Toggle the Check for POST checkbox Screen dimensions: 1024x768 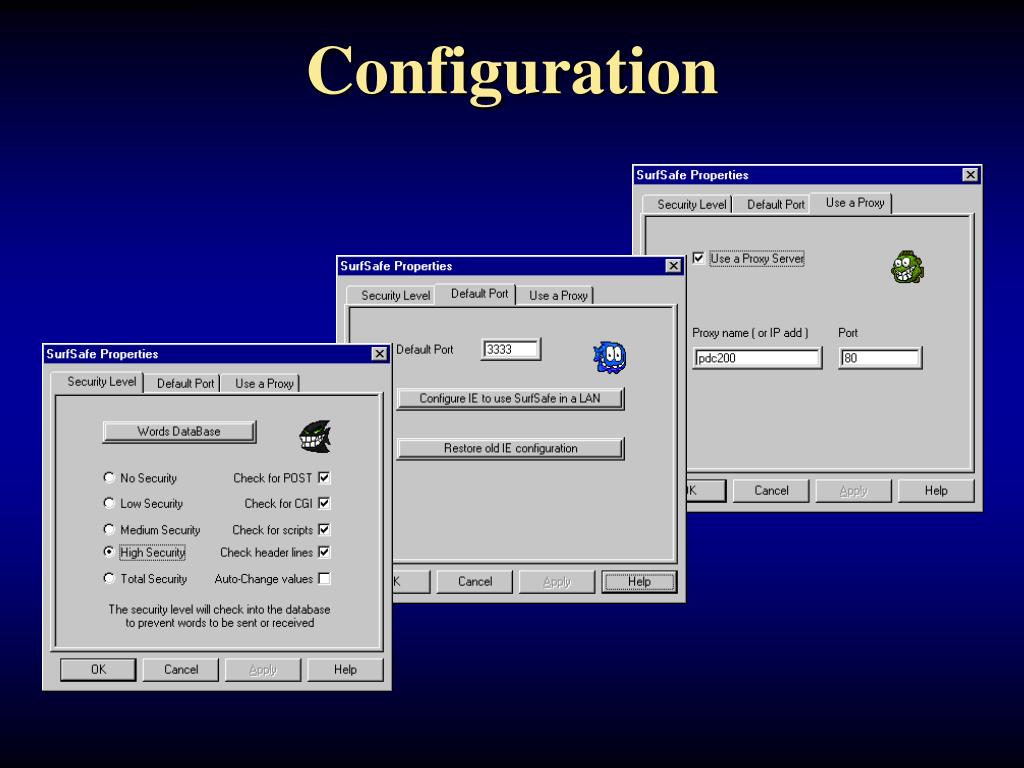(324, 477)
